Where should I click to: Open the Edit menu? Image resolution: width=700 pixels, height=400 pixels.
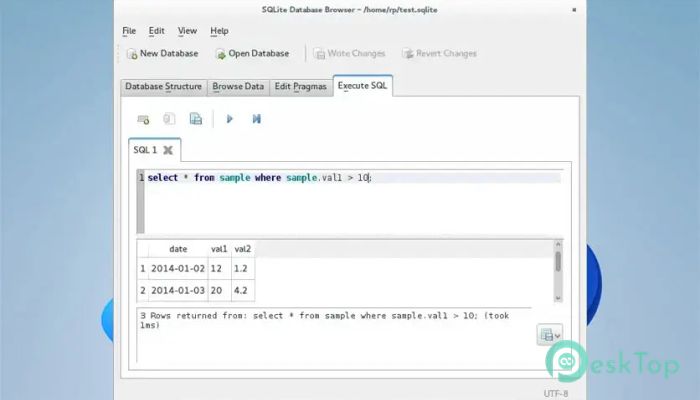tap(157, 31)
